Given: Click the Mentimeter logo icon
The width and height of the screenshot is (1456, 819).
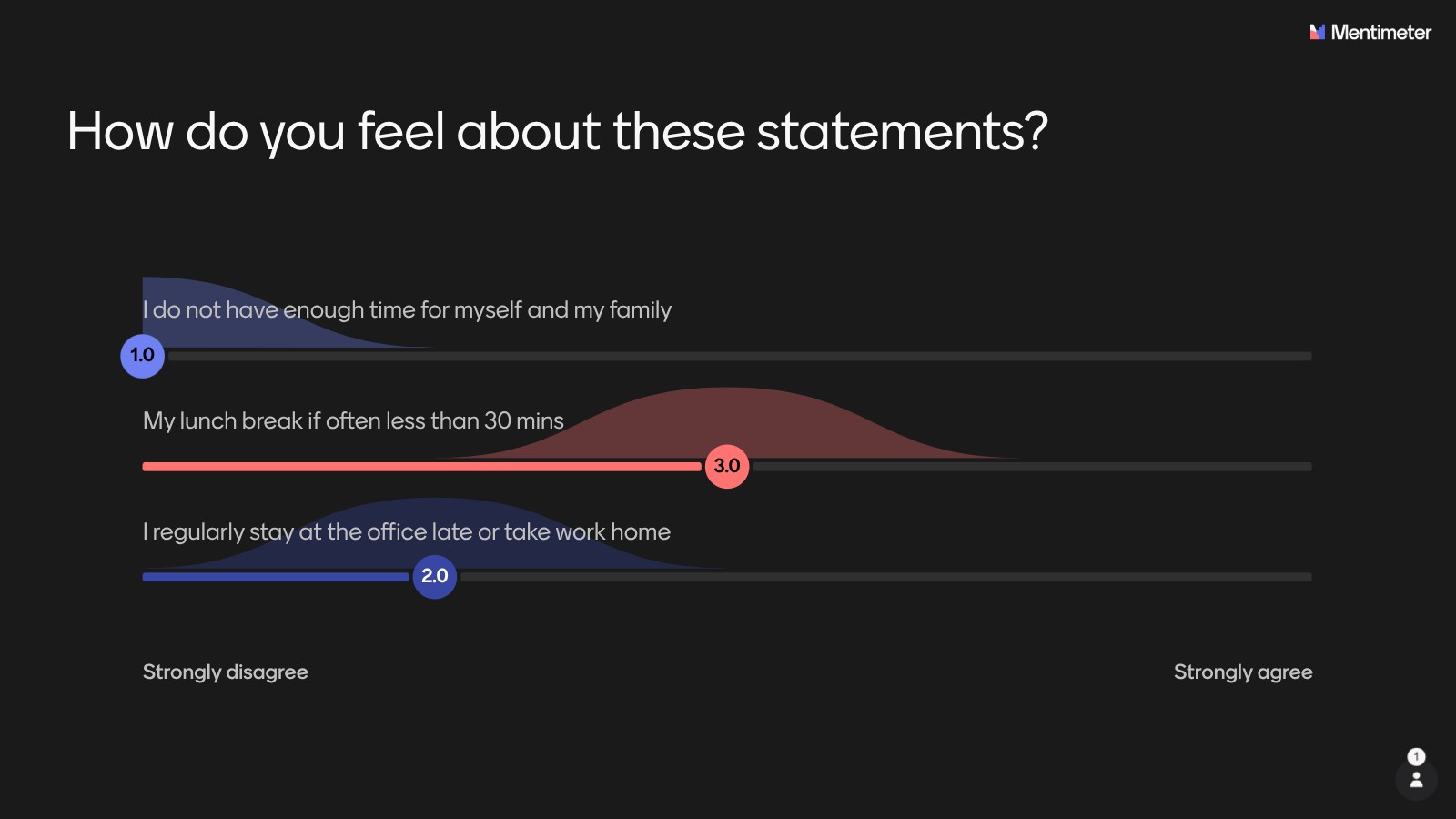Looking at the screenshot, I should (1317, 32).
